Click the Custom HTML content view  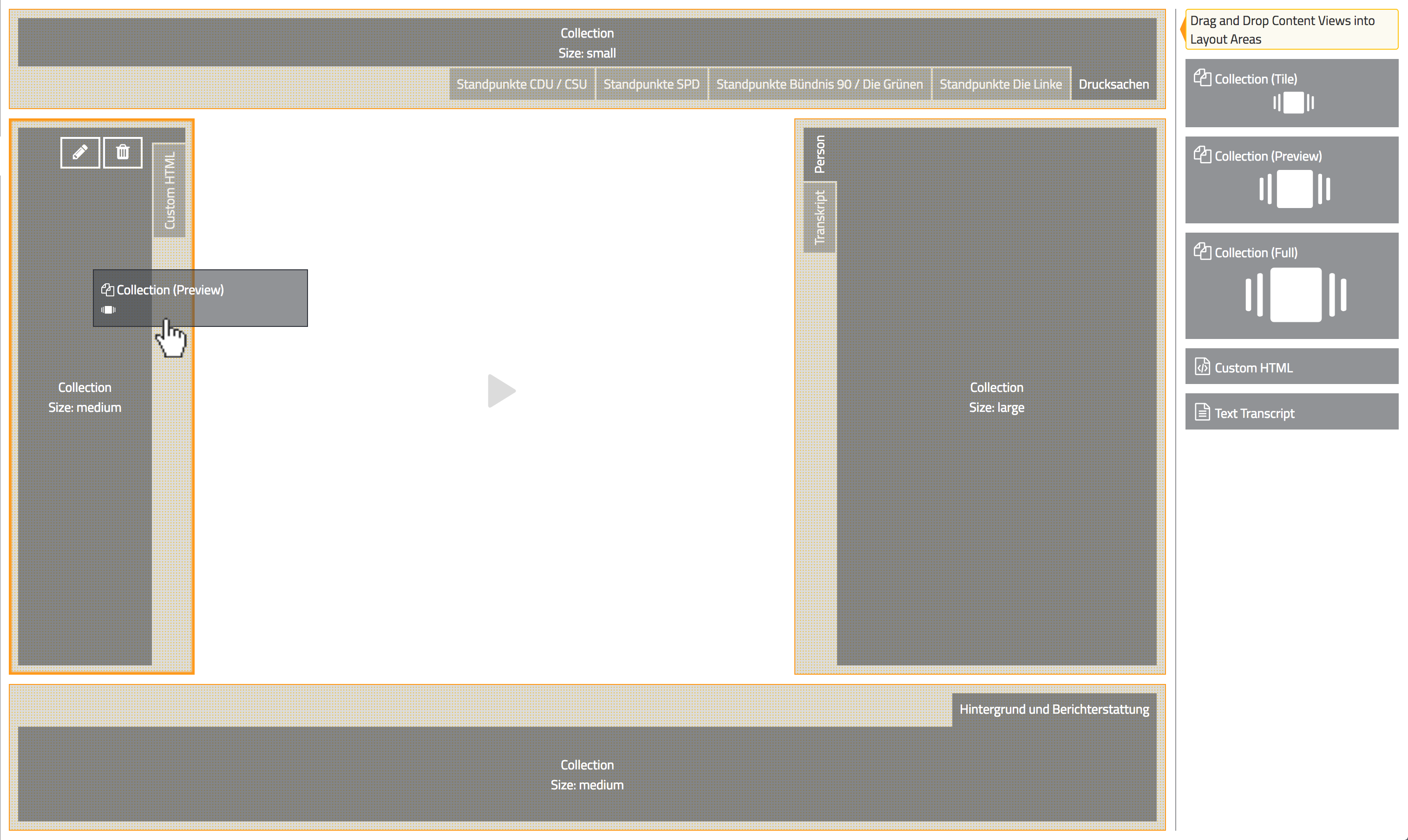(1291, 366)
